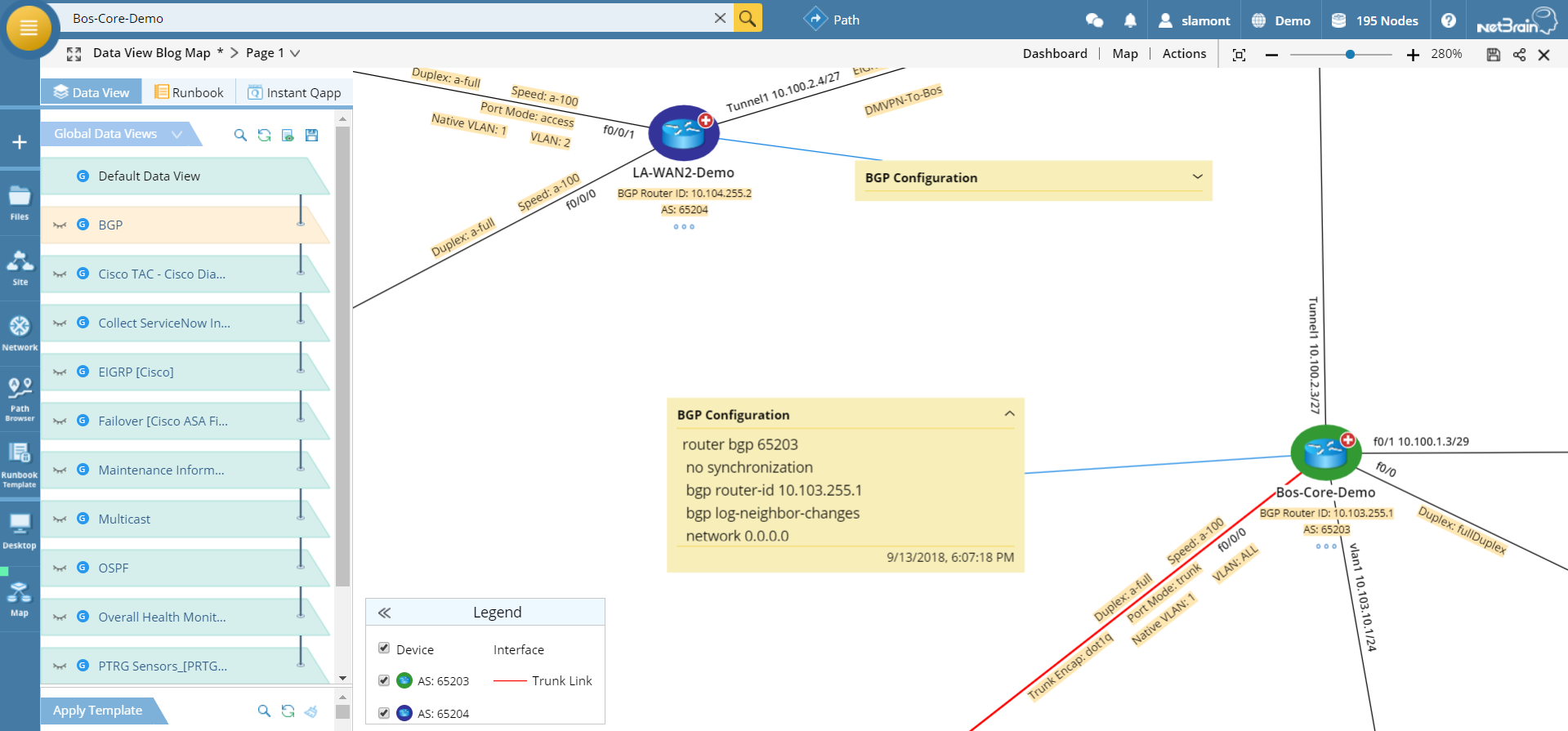Toggle full-screen map view icon beside map title

(74, 54)
